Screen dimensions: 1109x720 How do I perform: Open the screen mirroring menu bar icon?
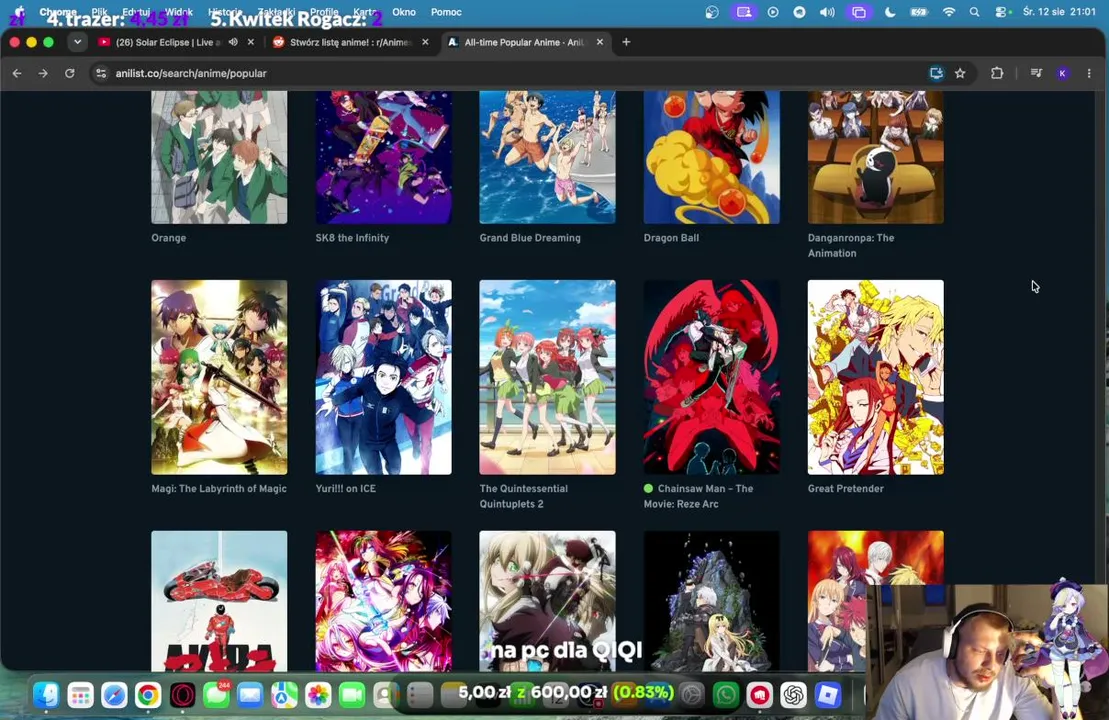[x=859, y=12]
